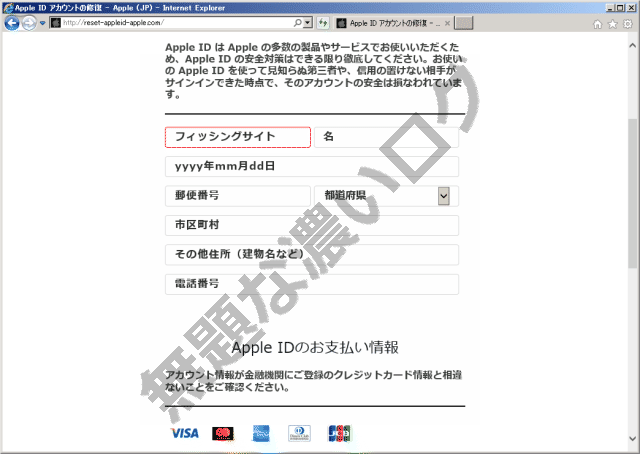Viewport: 640px width, 454px height.
Task: Click the yyyy年mm月dd日 birthdate field
Action: pyautogui.click(x=312, y=167)
